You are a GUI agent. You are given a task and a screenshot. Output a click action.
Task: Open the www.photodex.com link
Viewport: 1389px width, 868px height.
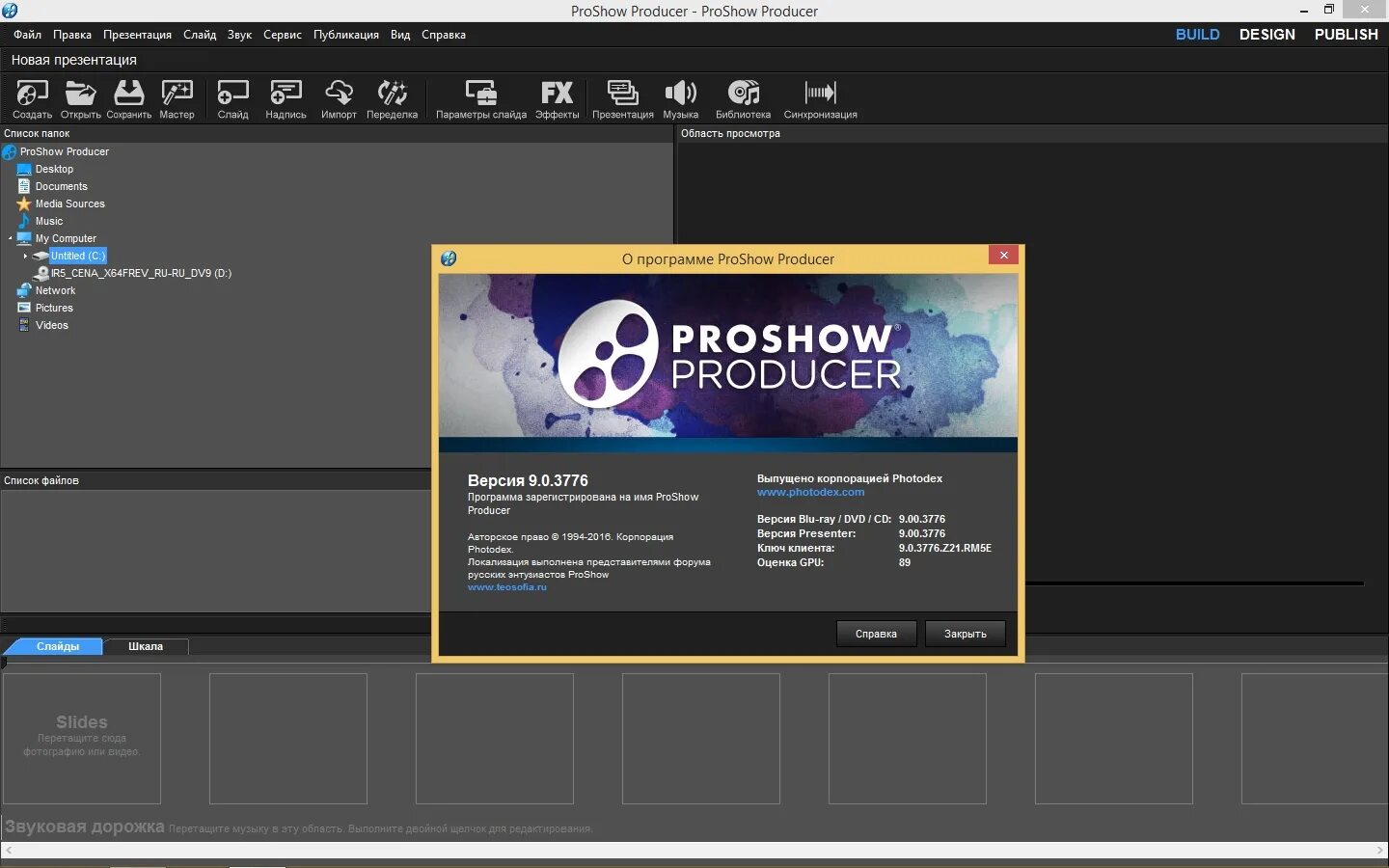pyautogui.click(x=810, y=492)
